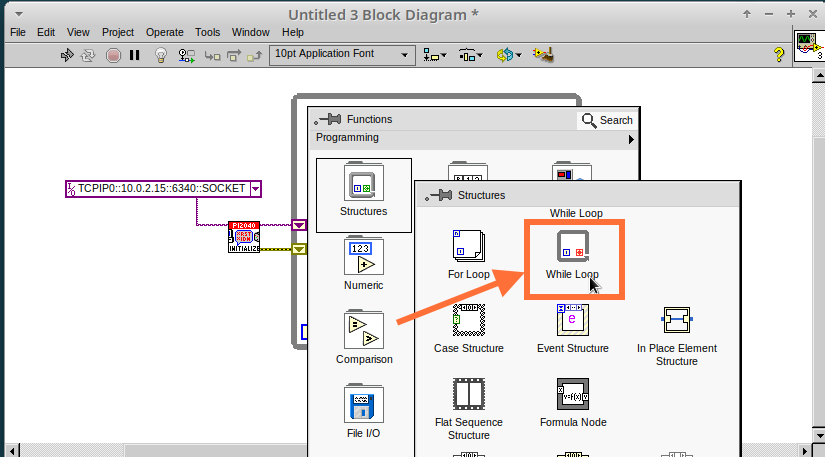Open the VISA resource name dropdown arrow
Viewport: 825px width, 457px height.
tap(255, 189)
